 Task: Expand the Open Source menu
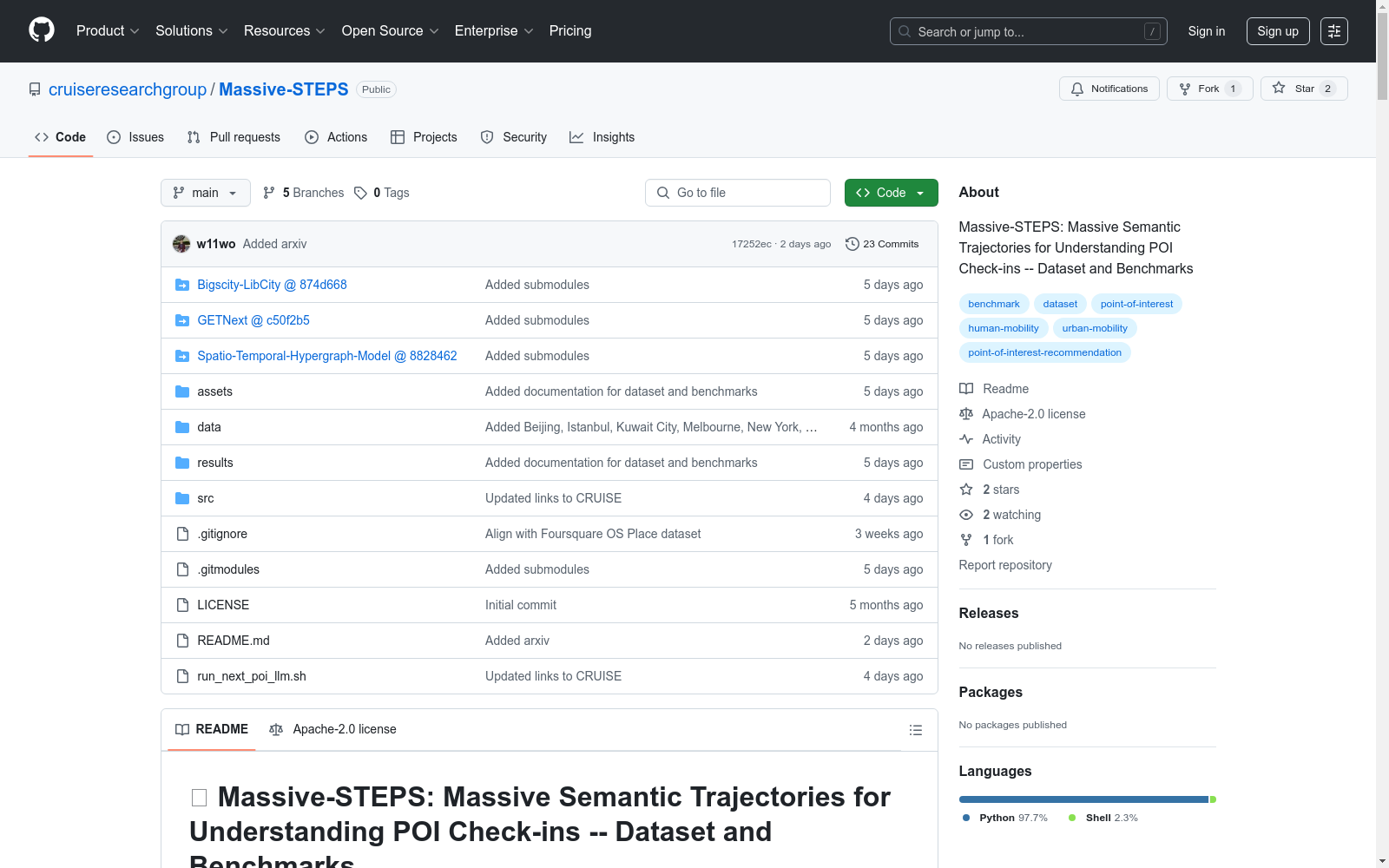point(391,31)
